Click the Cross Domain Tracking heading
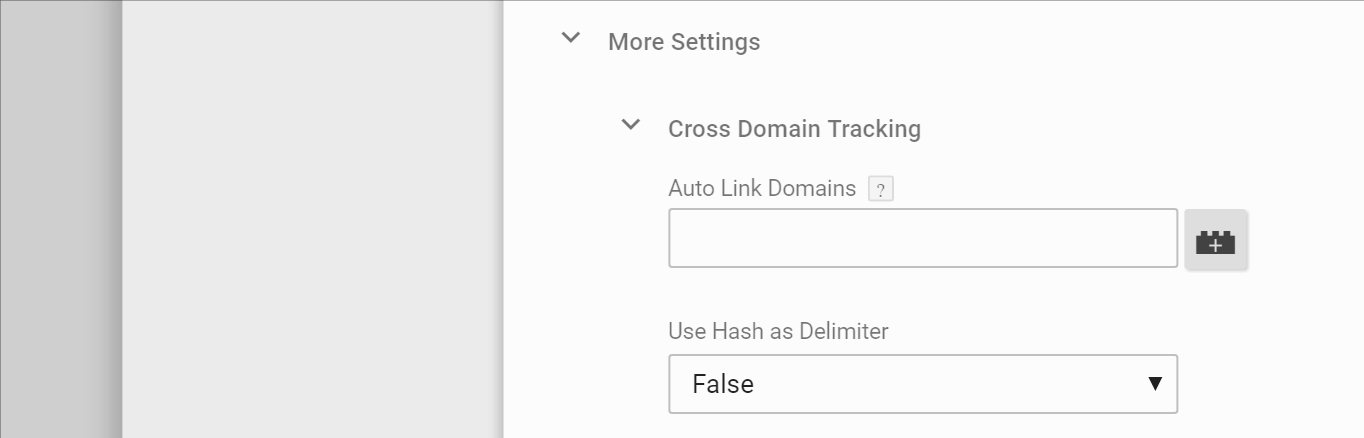Image resolution: width=1364 pixels, height=438 pixels. pos(794,129)
